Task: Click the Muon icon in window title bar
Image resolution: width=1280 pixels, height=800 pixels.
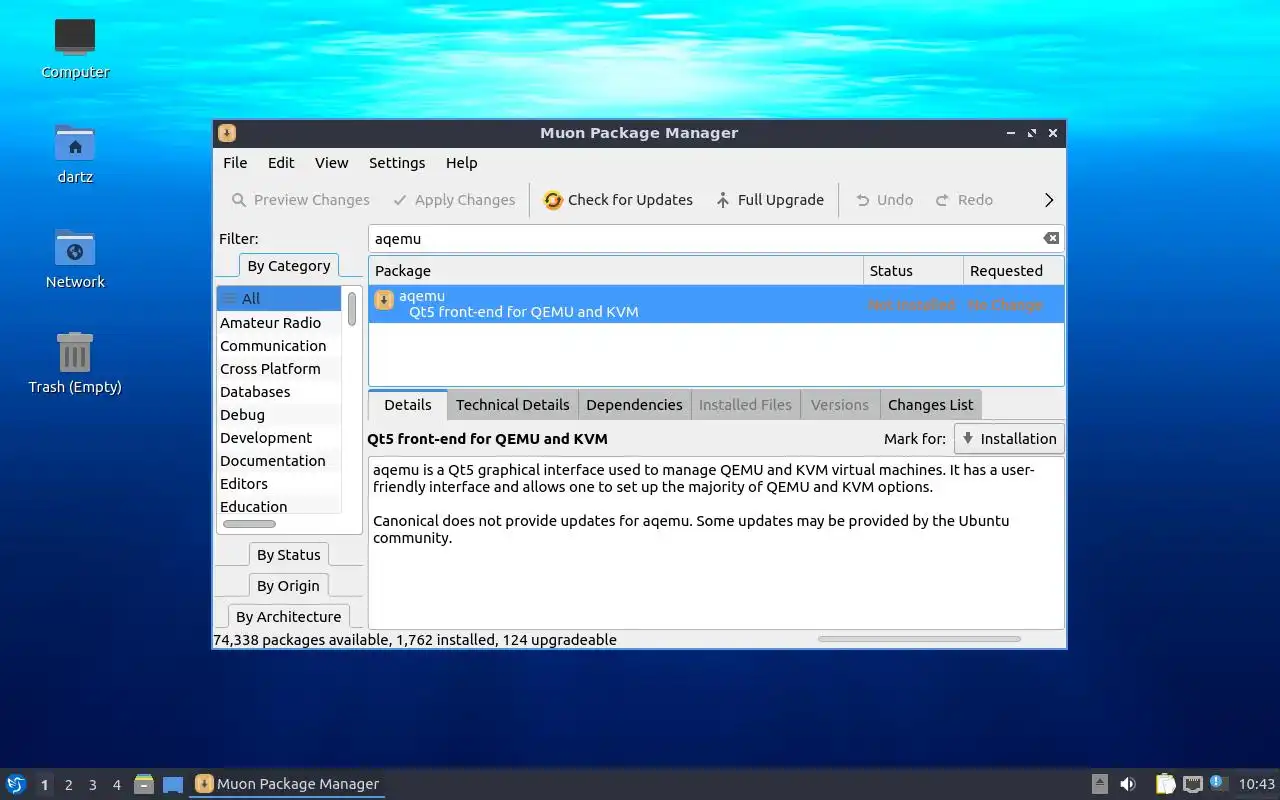Action: click(x=227, y=133)
